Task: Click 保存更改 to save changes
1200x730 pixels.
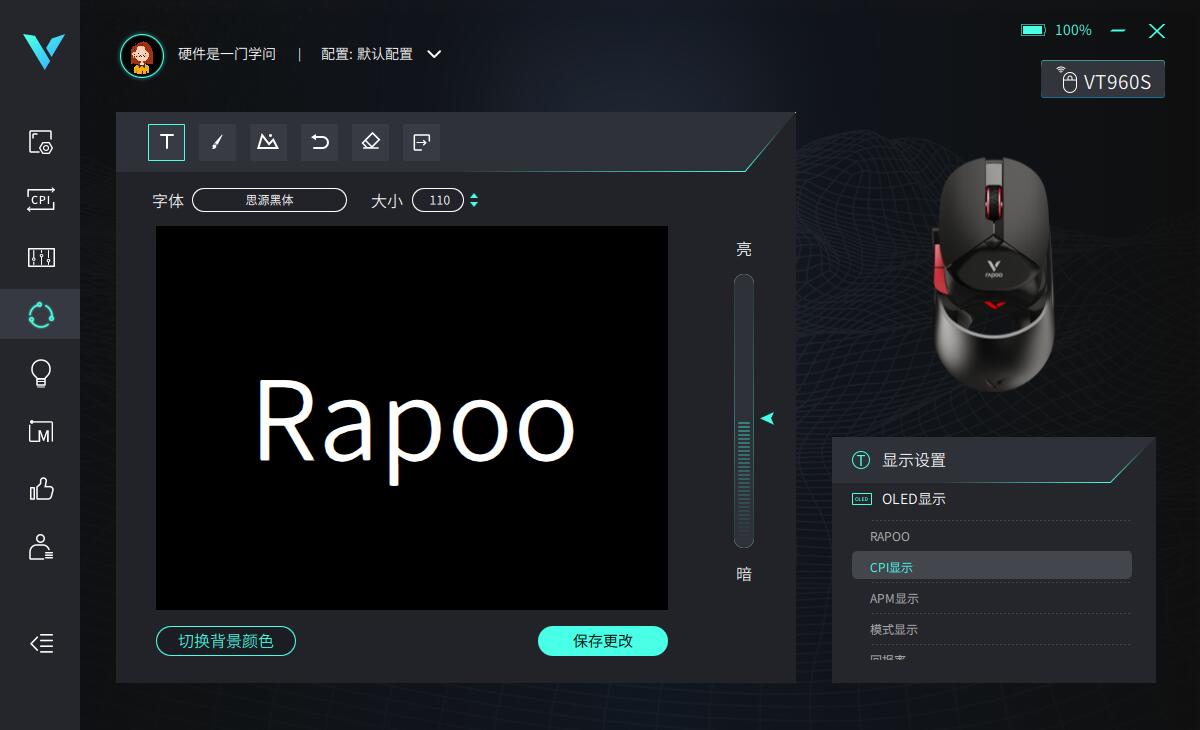Action: [x=603, y=641]
